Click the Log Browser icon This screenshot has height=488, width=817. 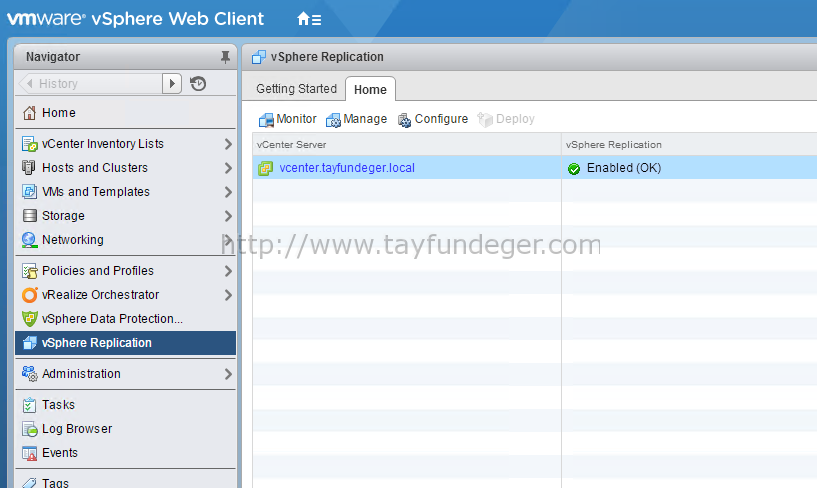30,429
